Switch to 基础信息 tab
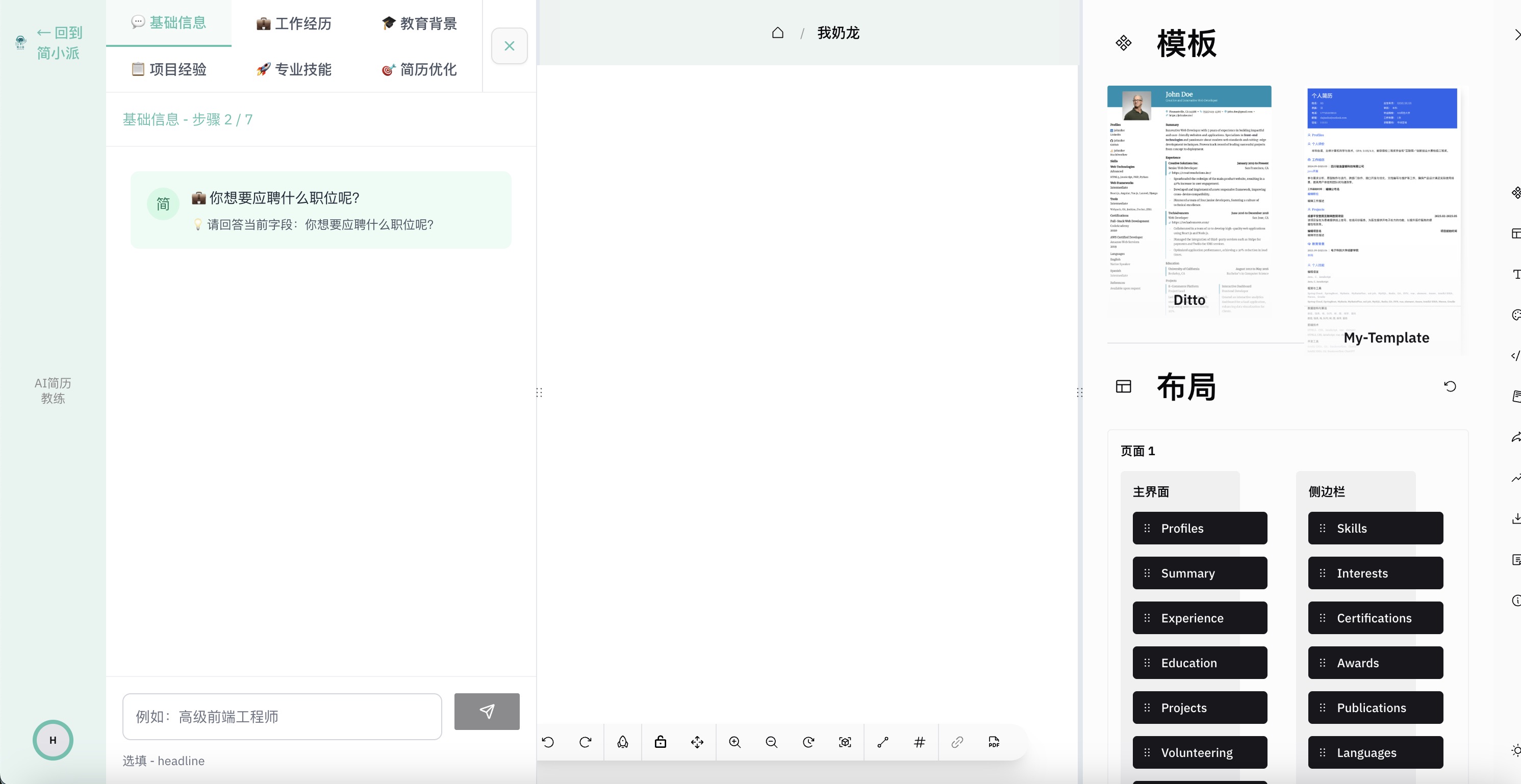The height and width of the screenshot is (784, 1521). click(169, 22)
